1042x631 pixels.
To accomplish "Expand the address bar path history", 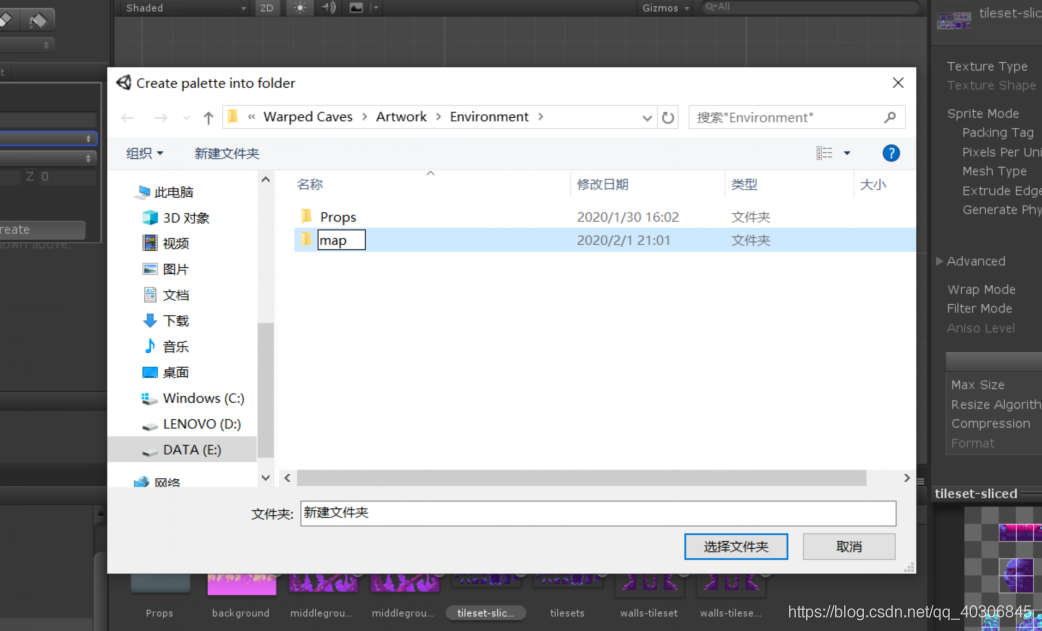I will [x=647, y=118].
